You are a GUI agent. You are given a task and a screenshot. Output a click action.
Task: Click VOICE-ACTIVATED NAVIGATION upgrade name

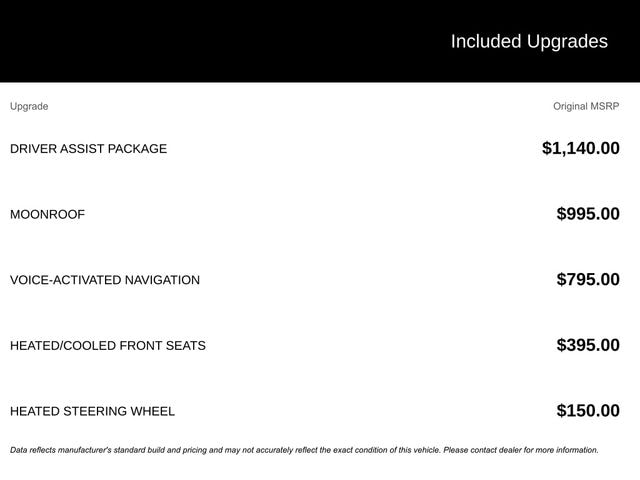[104, 280]
